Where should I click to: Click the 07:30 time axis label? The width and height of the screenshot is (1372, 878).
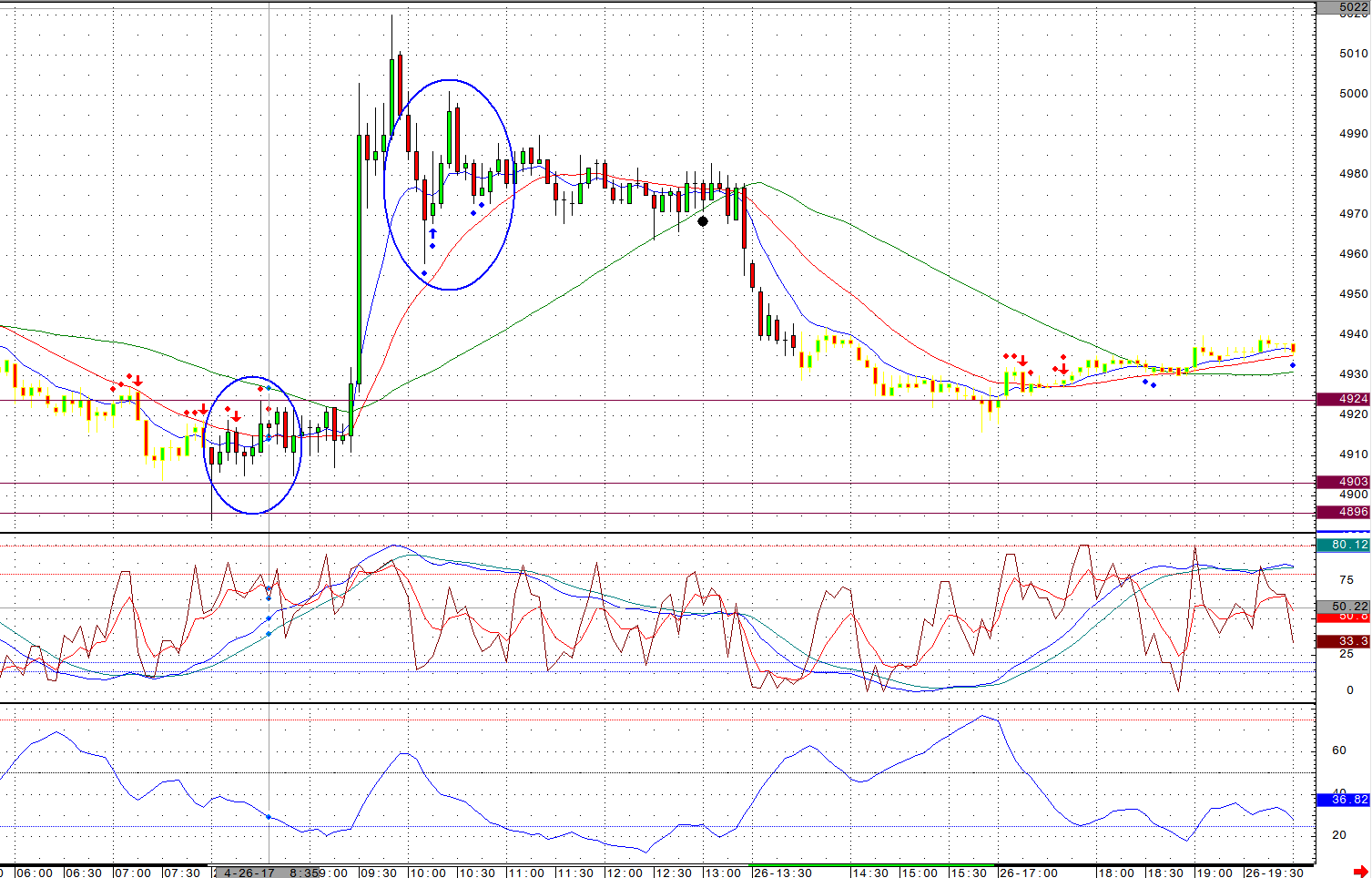182,873
